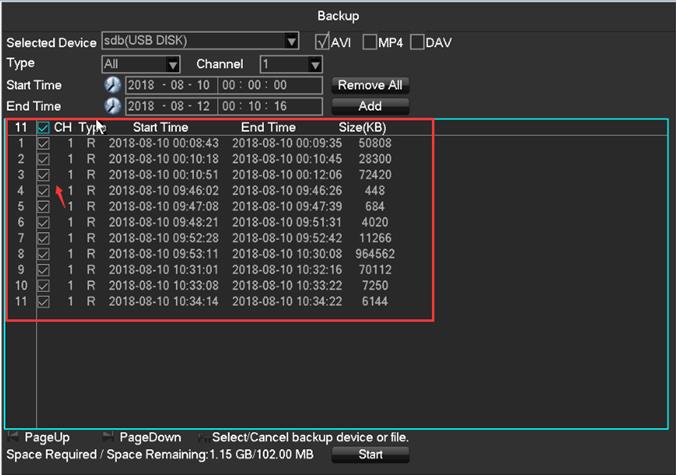Click the Size(KB) column header

[362, 128]
